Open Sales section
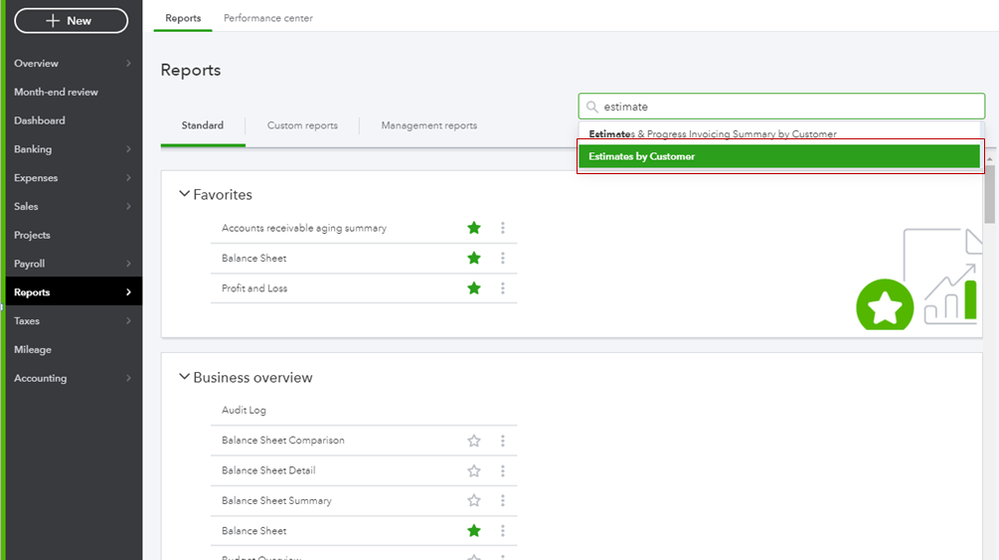999x560 pixels. tap(26, 206)
